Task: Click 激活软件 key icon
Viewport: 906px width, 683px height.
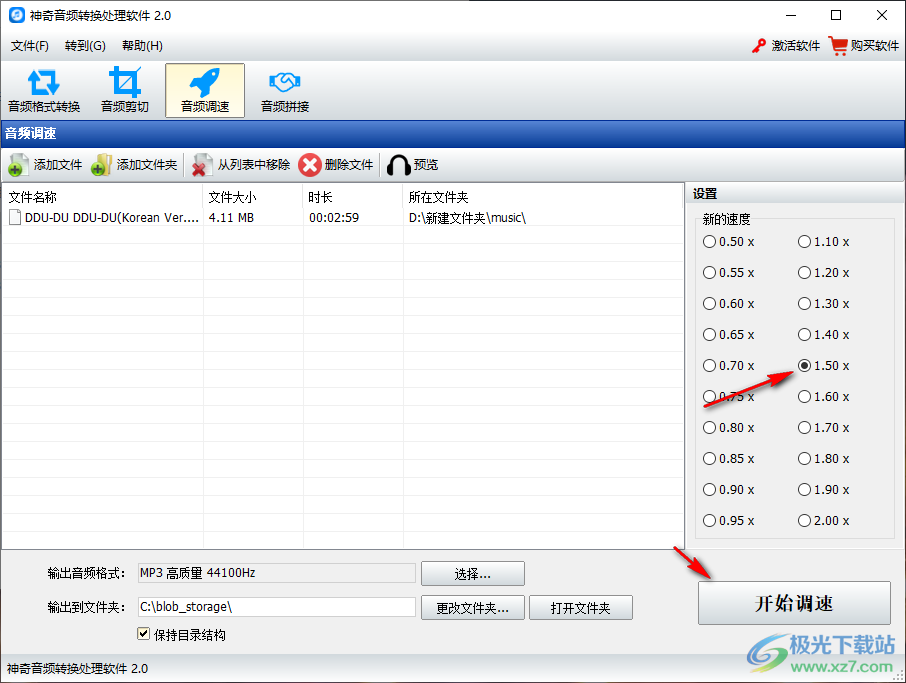Action: [x=759, y=46]
